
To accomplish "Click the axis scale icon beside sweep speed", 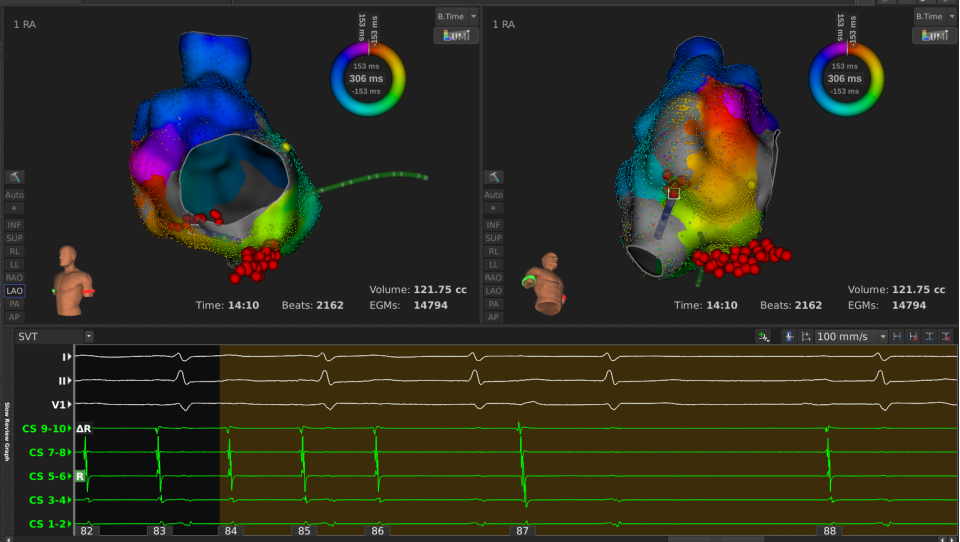I will pyautogui.click(x=806, y=337).
